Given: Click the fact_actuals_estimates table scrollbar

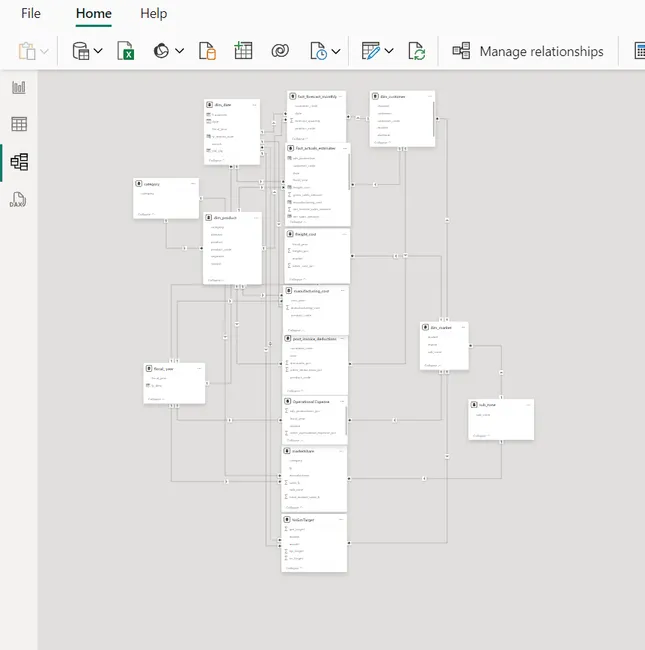Looking at the screenshot, I should pos(349,171).
